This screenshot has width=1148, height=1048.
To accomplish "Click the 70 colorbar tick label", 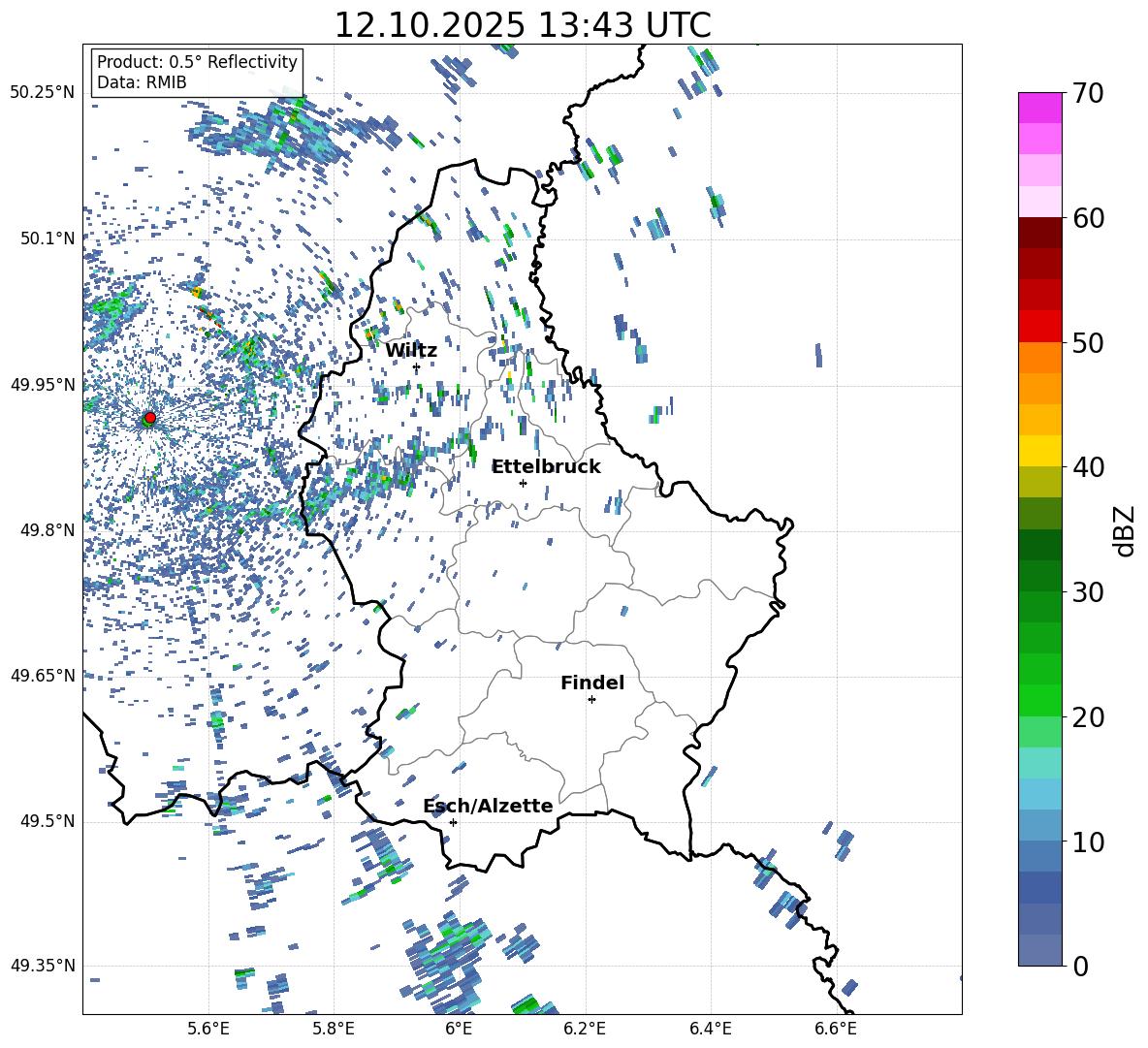I will pos(1088,94).
